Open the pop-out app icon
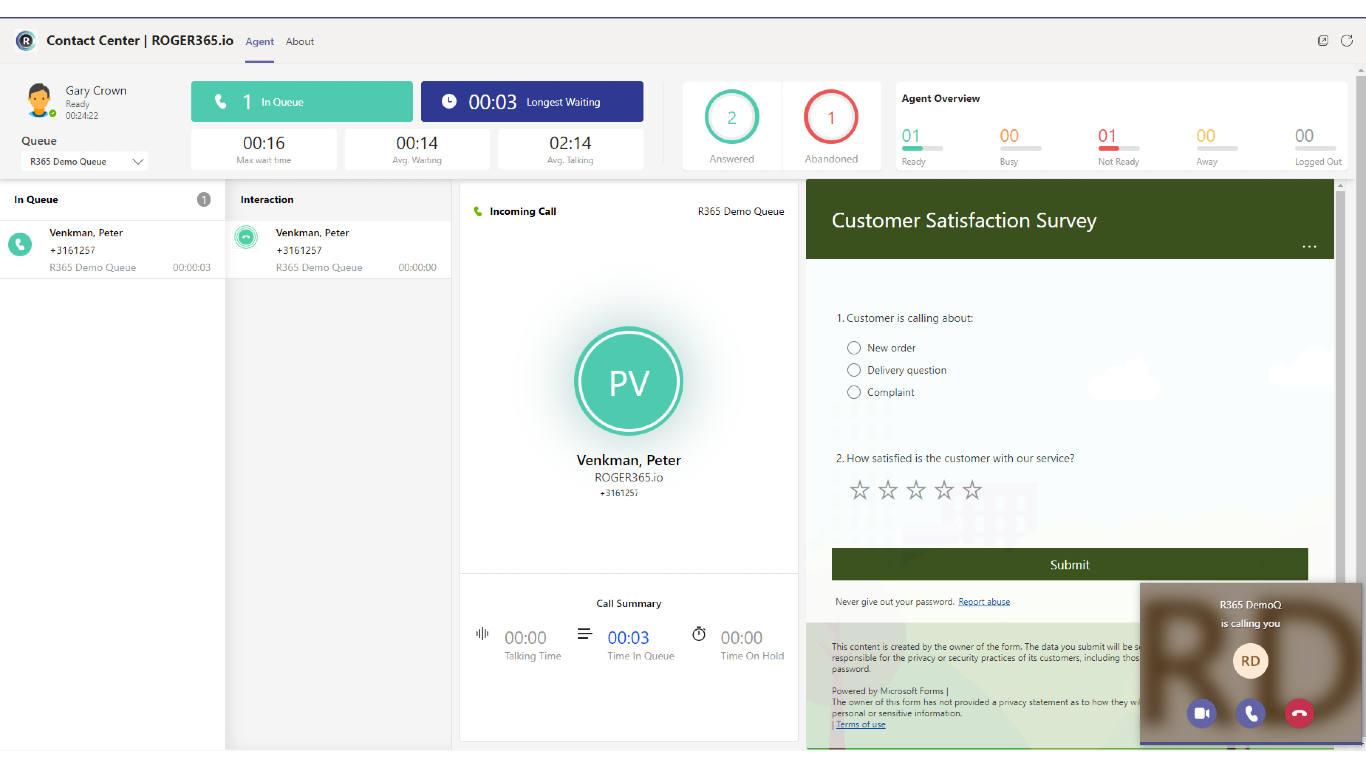The width and height of the screenshot is (1366, 768). pyautogui.click(x=1323, y=41)
